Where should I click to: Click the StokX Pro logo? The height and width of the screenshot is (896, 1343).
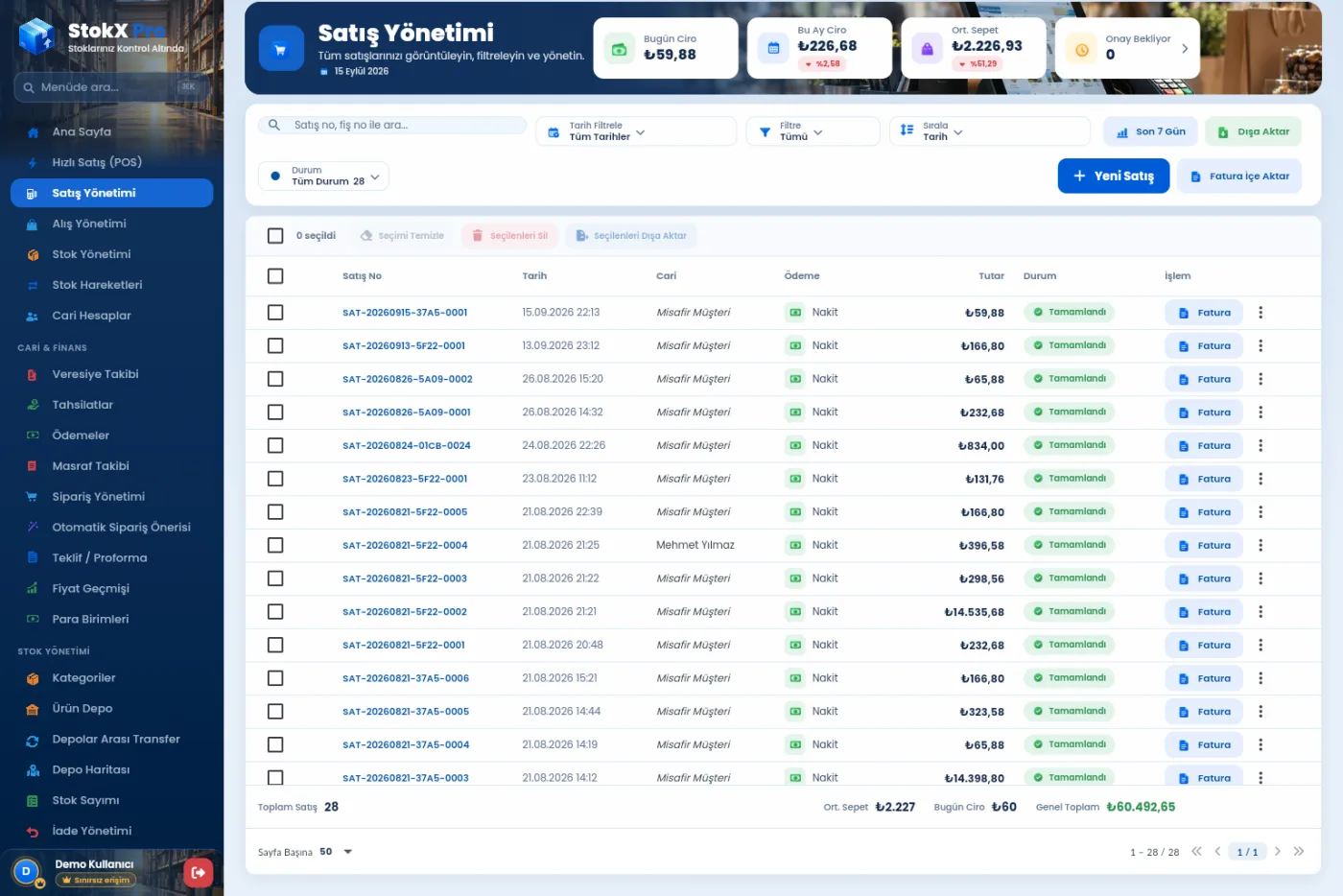pos(101,36)
